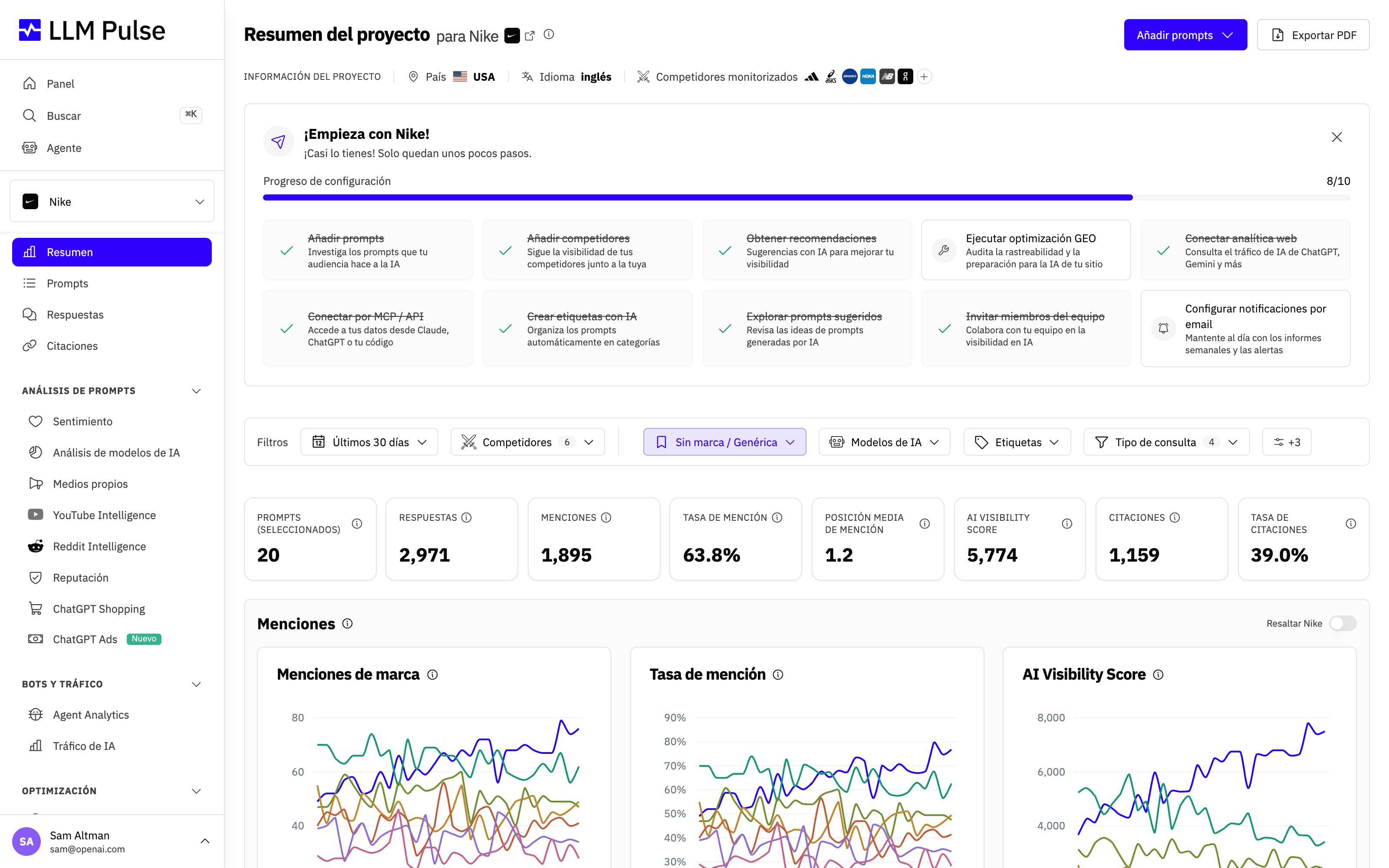1389x868 pixels.
Task: Click info icon beside AI Visibility Score chart title
Action: [x=1158, y=674]
